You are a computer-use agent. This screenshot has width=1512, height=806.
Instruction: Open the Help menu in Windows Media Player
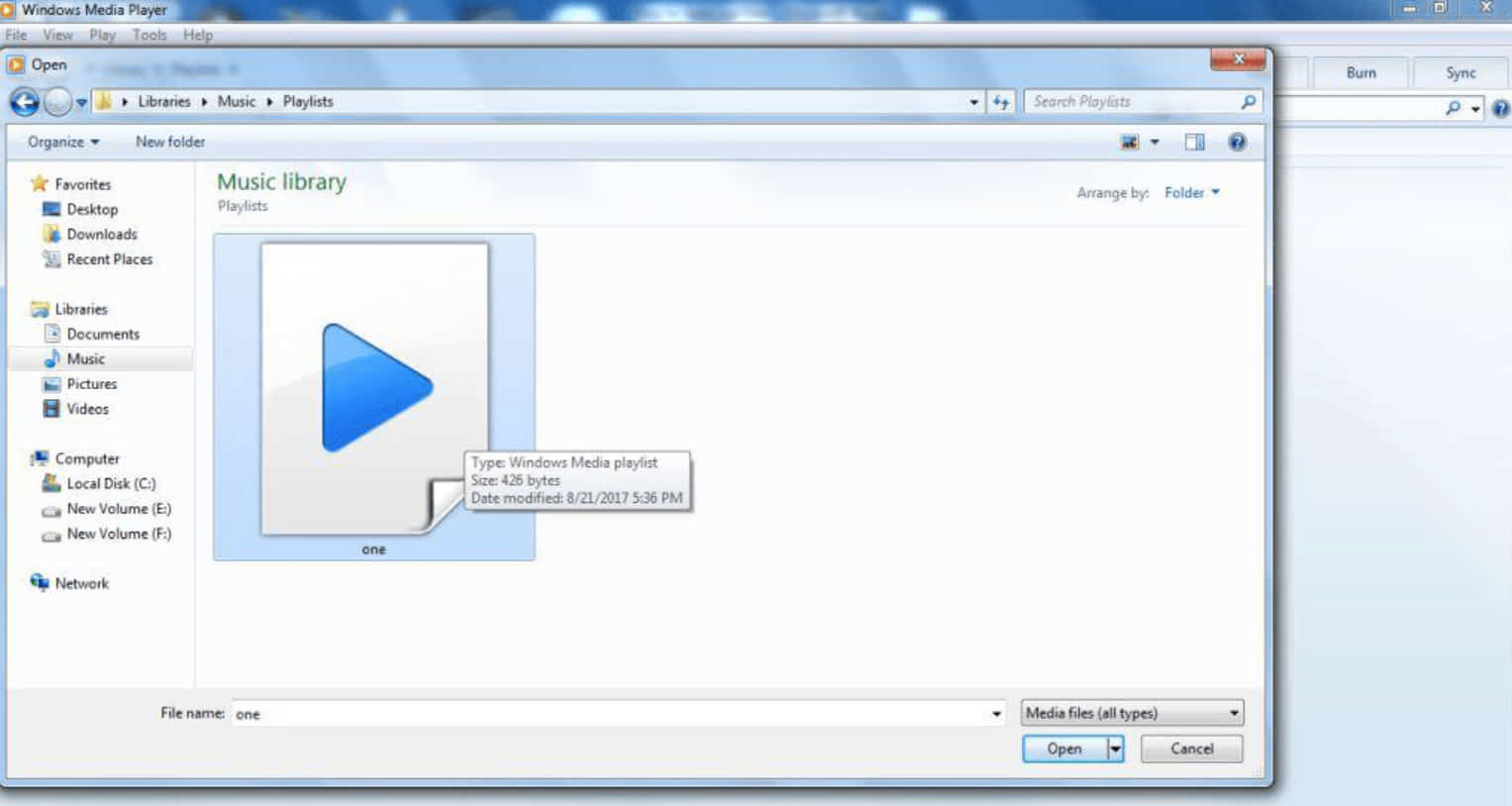(198, 35)
